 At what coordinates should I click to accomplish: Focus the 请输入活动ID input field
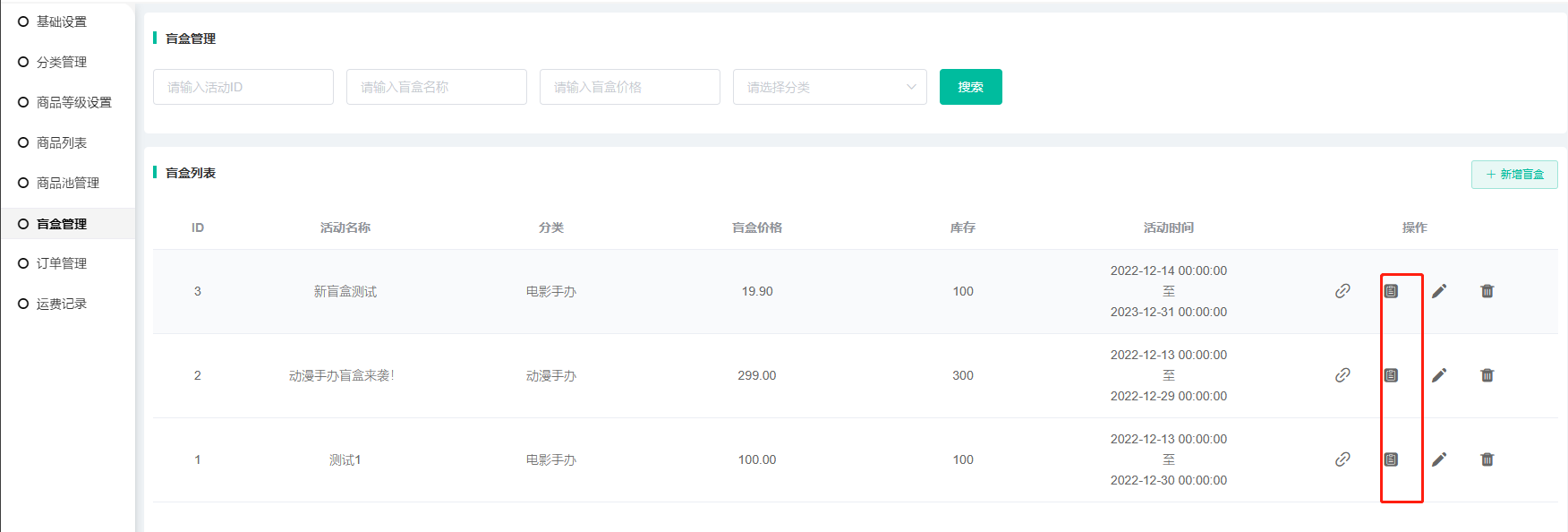[243, 87]
